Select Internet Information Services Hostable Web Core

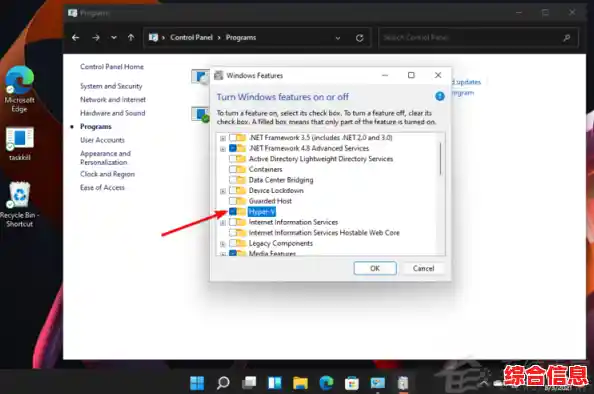coord(324,233)
